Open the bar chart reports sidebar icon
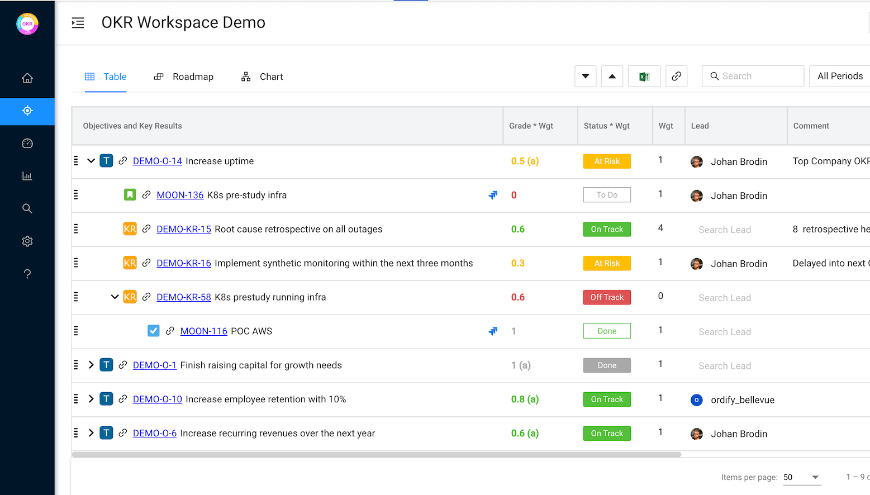The width and height of the screenshot is (870, 495). coord(27,176)
